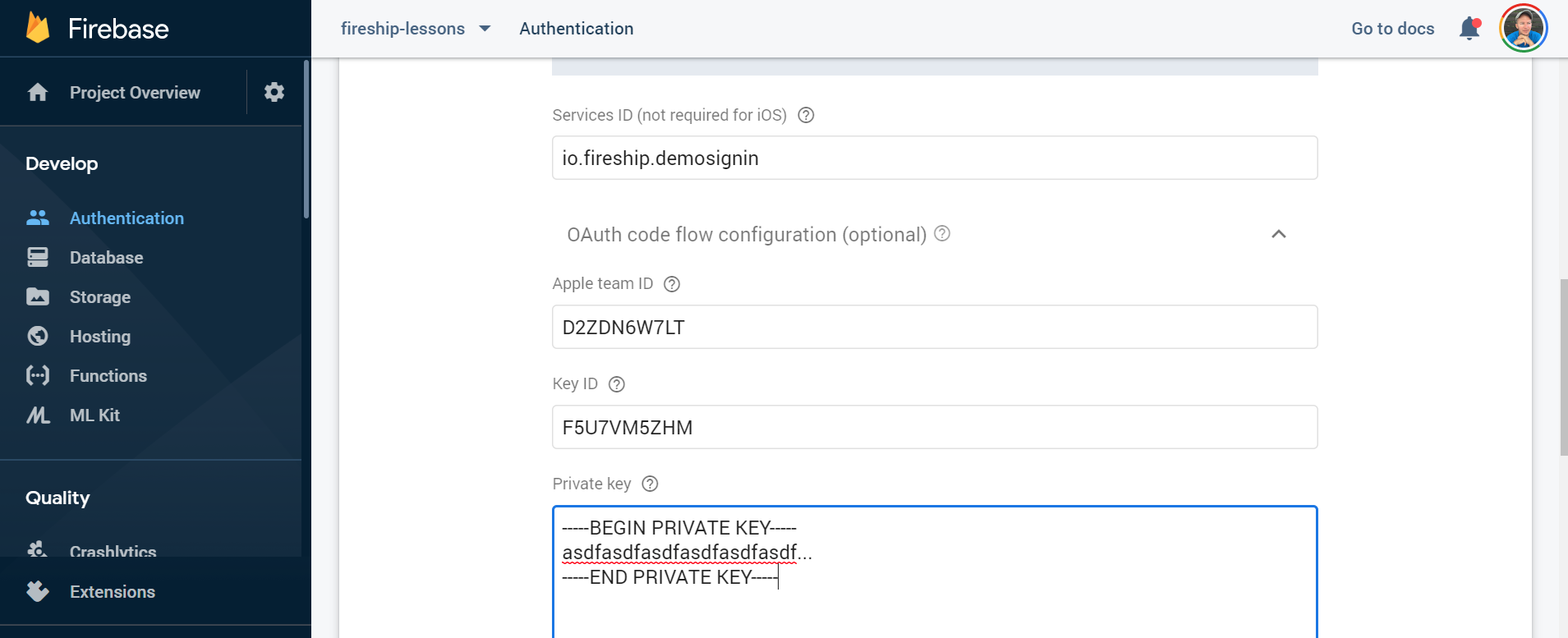1568x638 pixels.
Task: Select Project Overview in the sidebar
Action: tap(134, 92)
